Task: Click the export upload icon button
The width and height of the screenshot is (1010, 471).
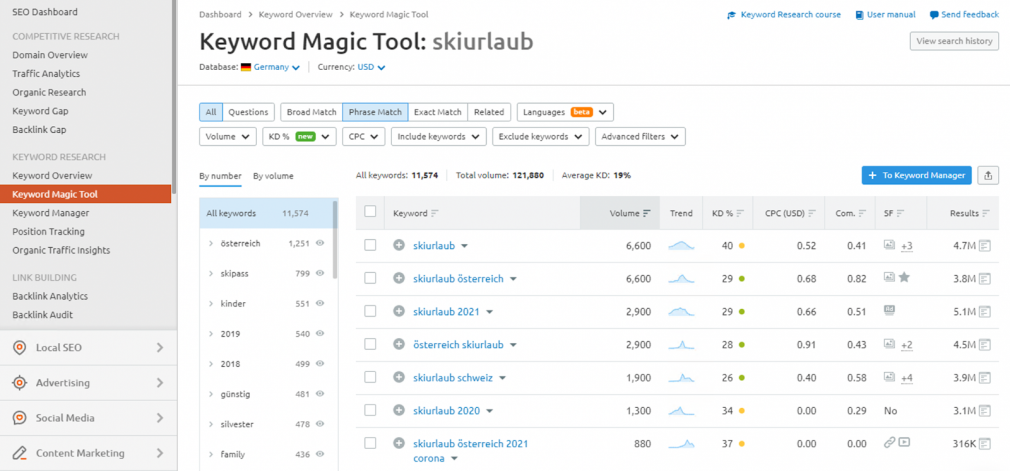Action: click(x=988, y=175)
